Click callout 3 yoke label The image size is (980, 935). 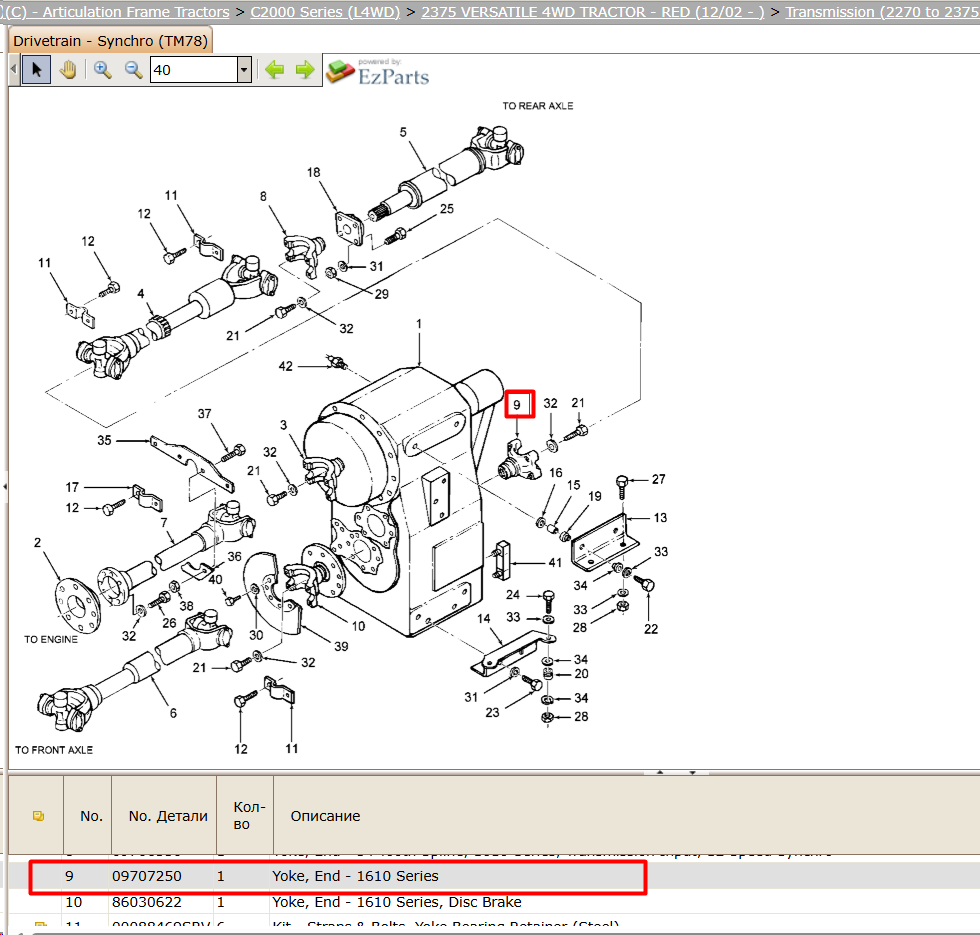click(x=283, y=425)
